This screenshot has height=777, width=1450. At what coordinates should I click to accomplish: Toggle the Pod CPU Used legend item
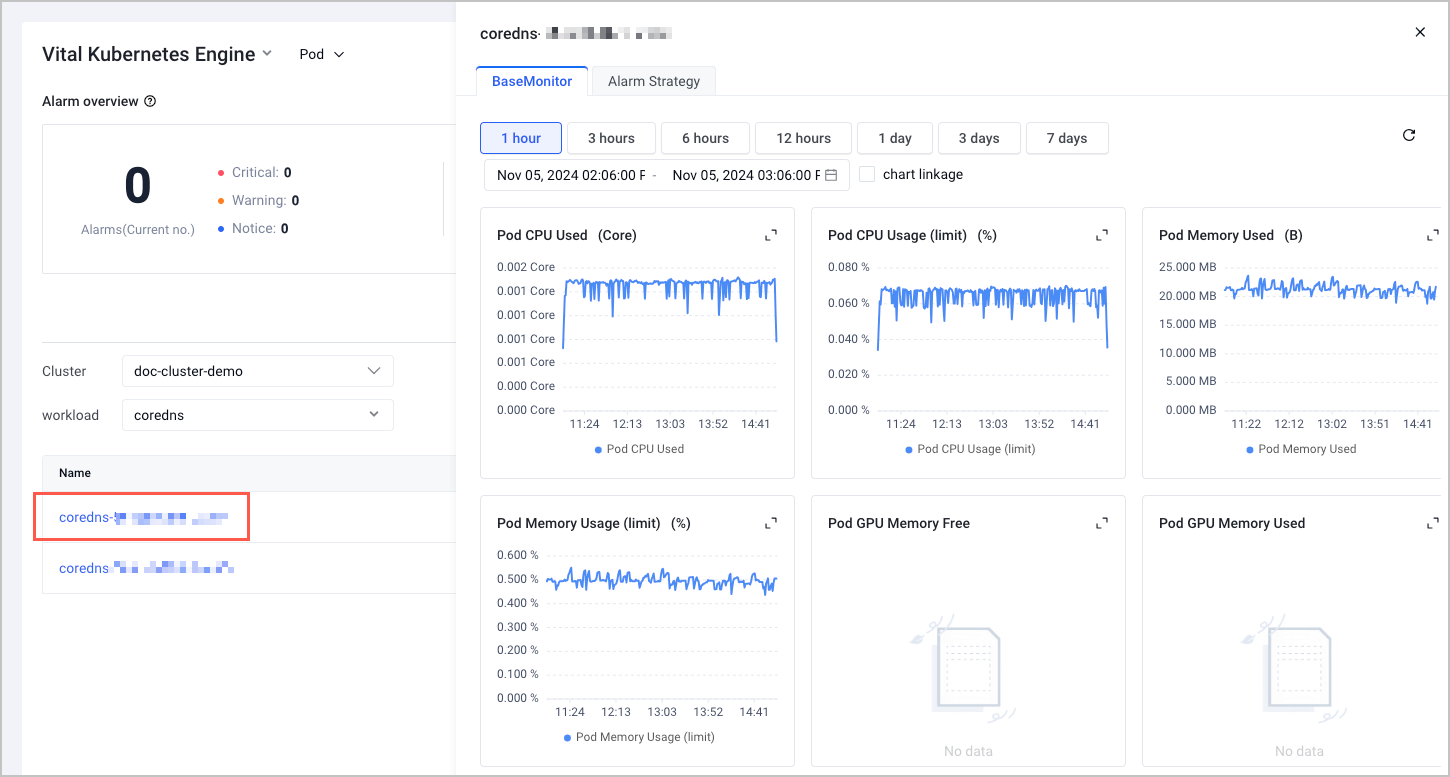640,449
